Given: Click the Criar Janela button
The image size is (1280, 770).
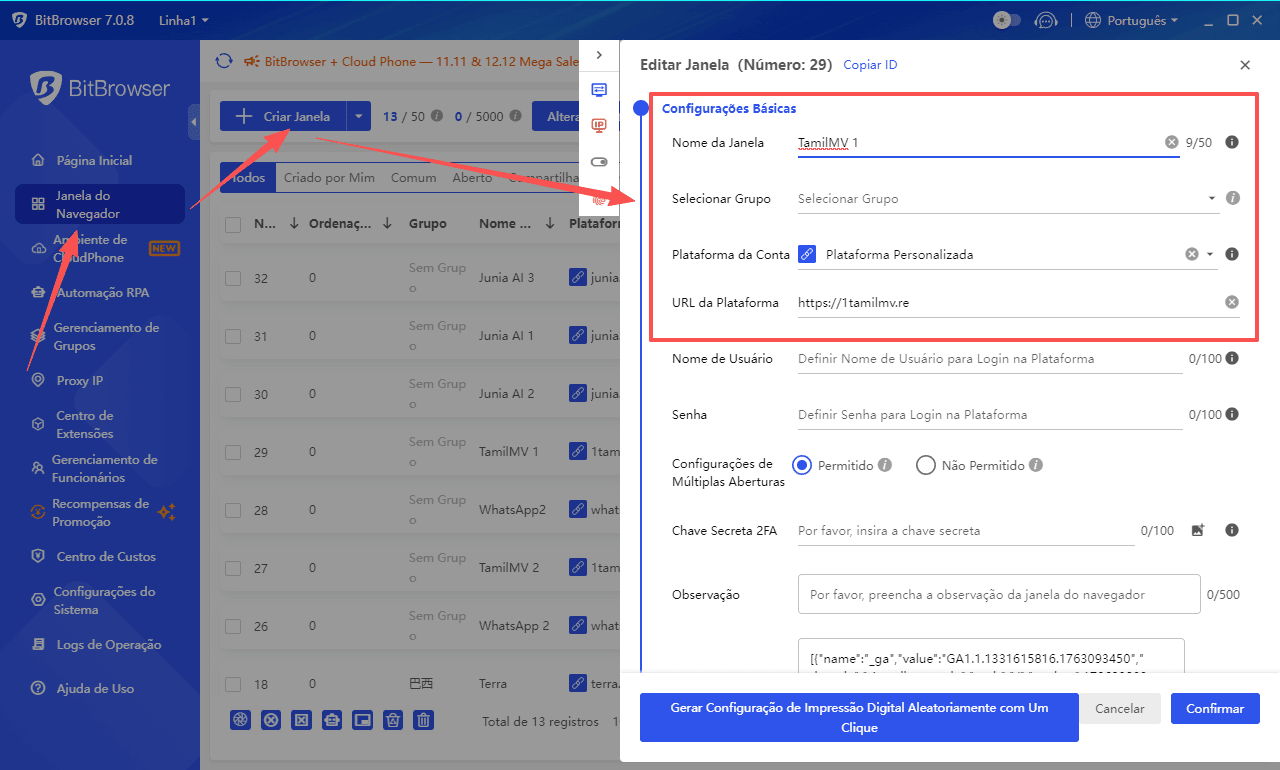Looking at the screenshot, I should [x=283, y=116].
